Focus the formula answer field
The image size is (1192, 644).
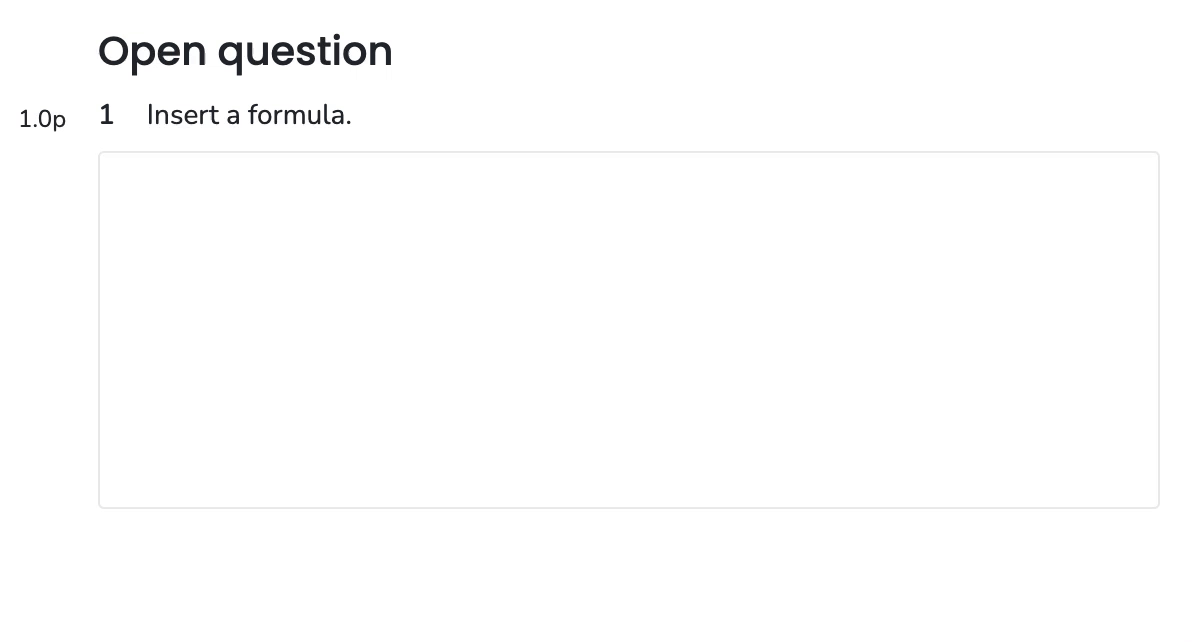click(629, 330)
